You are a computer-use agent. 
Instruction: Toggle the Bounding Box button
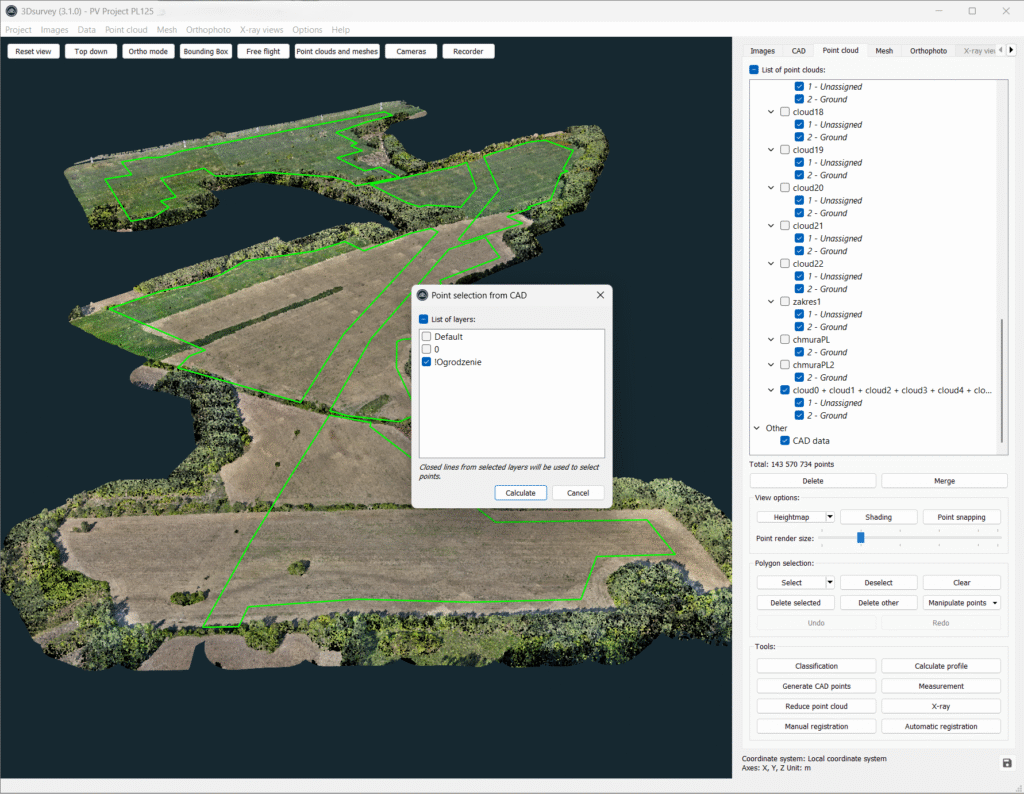[x=206, y=52]
